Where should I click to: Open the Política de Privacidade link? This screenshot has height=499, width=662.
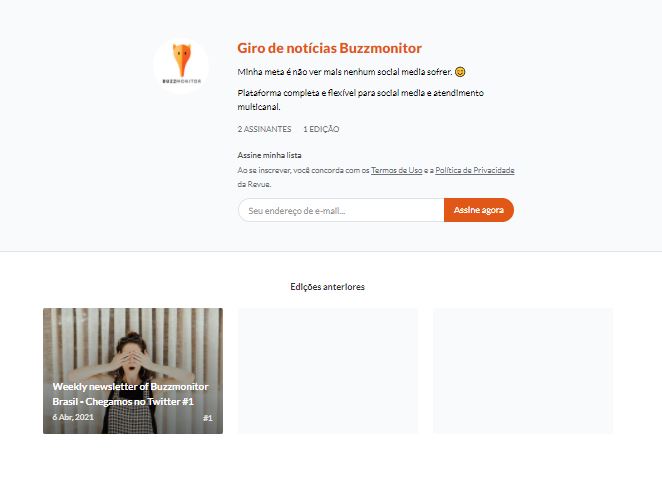tap(475, 170)
